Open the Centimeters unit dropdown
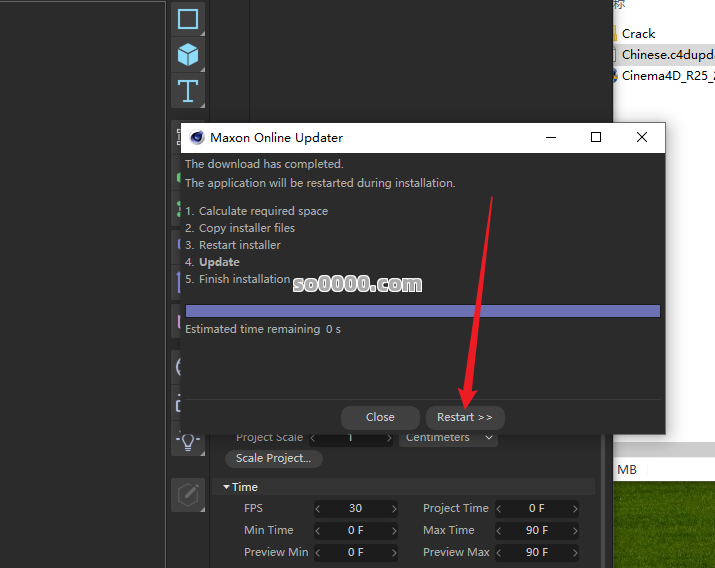This screenshot has height=568, width=715. click(x=450, y=438)
